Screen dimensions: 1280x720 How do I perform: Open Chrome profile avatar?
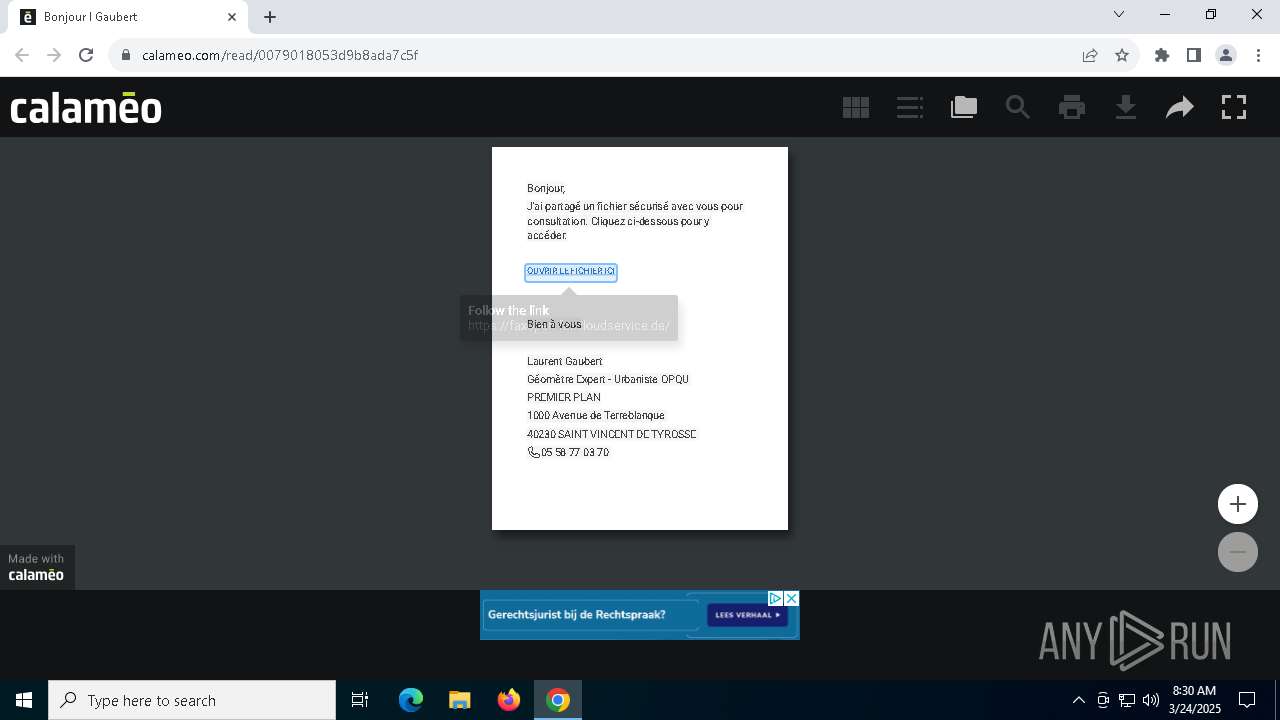(x=1226, y=55)
